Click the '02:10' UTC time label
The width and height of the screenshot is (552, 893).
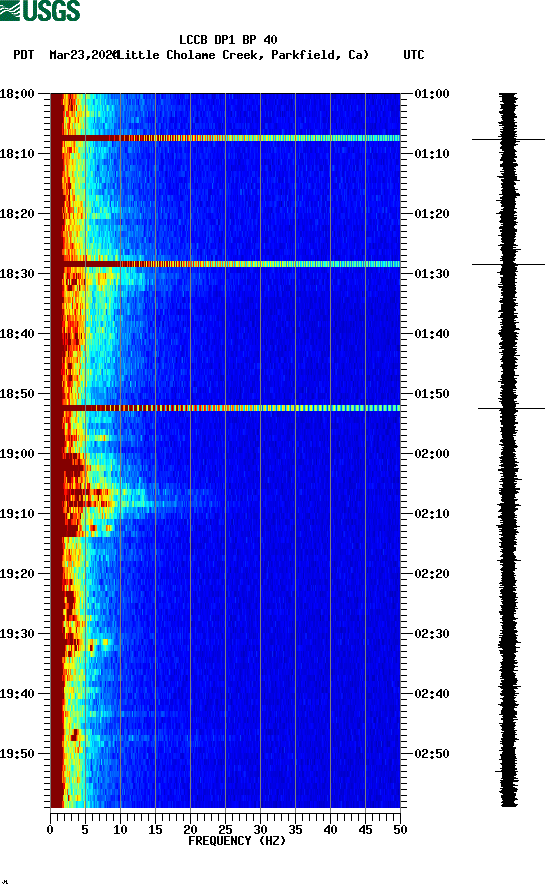click(x=432, y=514)
